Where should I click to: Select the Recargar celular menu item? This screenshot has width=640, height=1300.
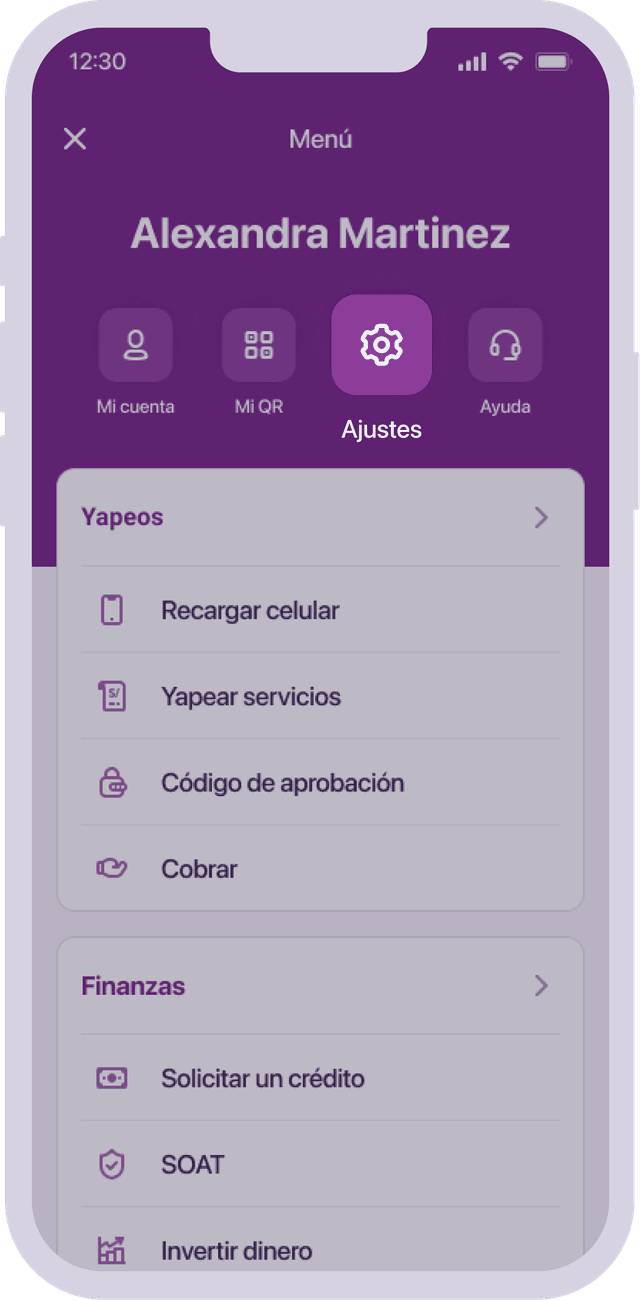point(250,610)
